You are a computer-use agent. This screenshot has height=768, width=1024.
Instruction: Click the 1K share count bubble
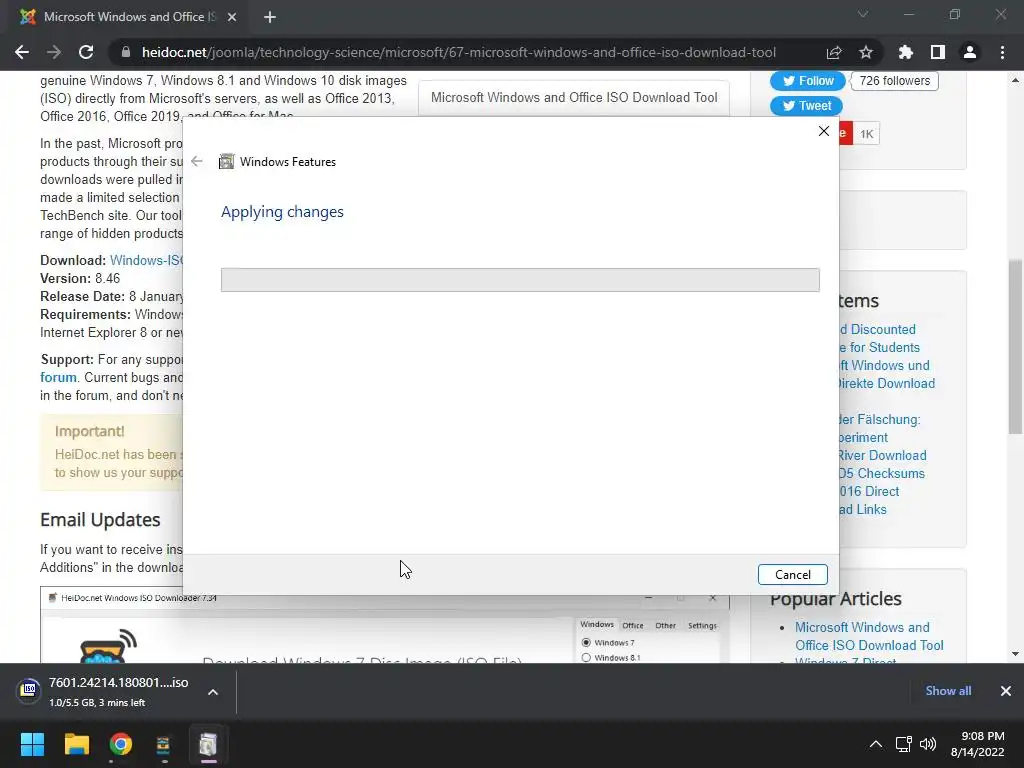[x=867, y=134]
